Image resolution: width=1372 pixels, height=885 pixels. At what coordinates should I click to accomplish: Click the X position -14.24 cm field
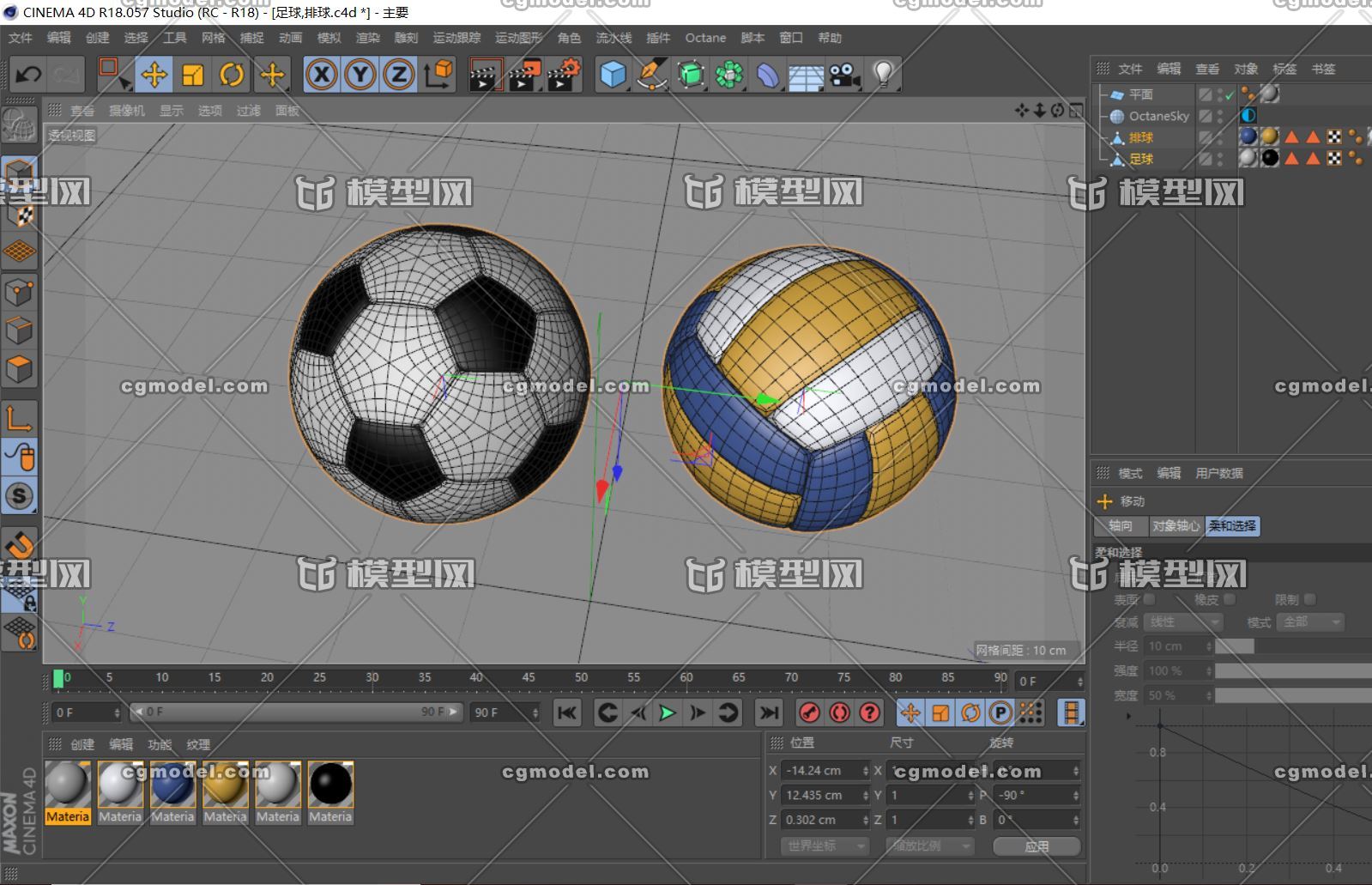(x=825, y=771)
